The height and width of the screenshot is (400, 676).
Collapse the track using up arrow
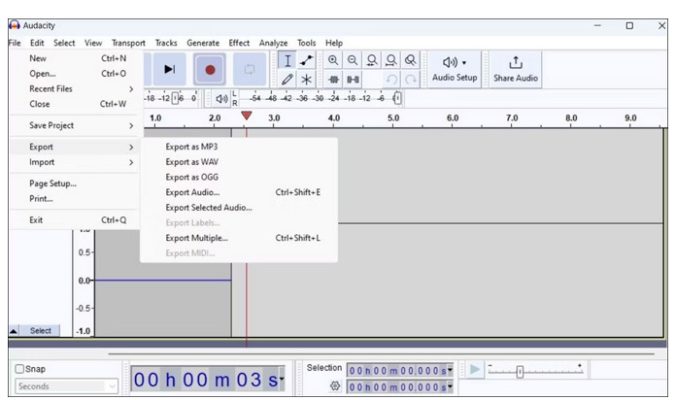tap(14, 331)
